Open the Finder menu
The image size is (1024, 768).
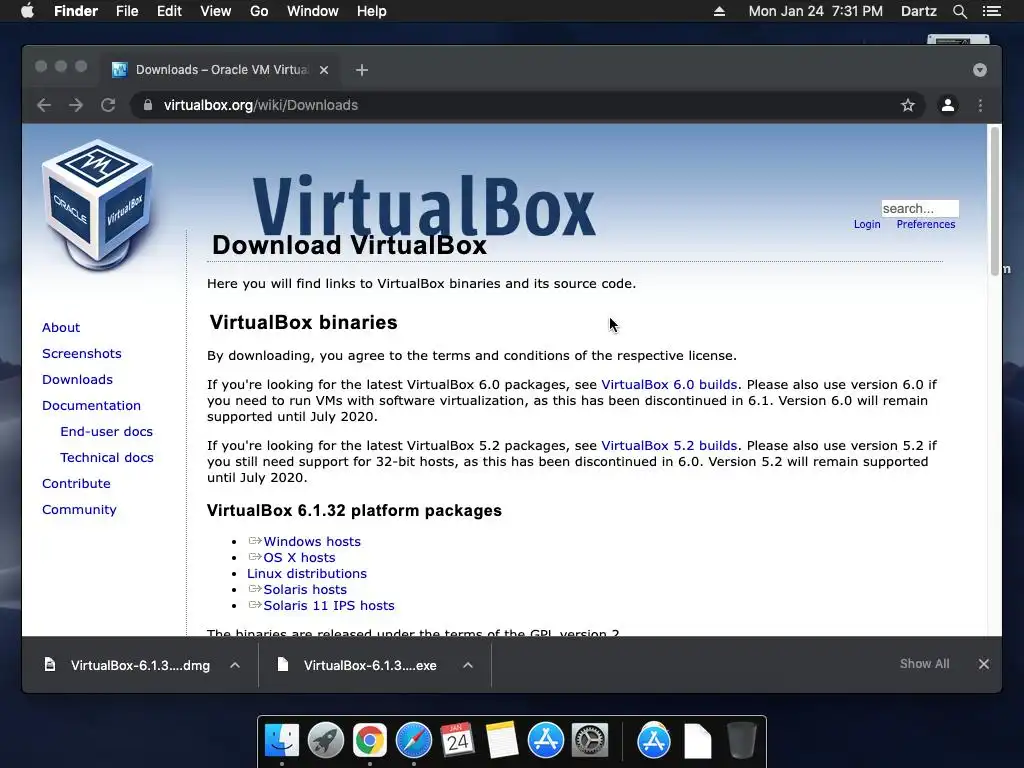[x=76, y=11]
